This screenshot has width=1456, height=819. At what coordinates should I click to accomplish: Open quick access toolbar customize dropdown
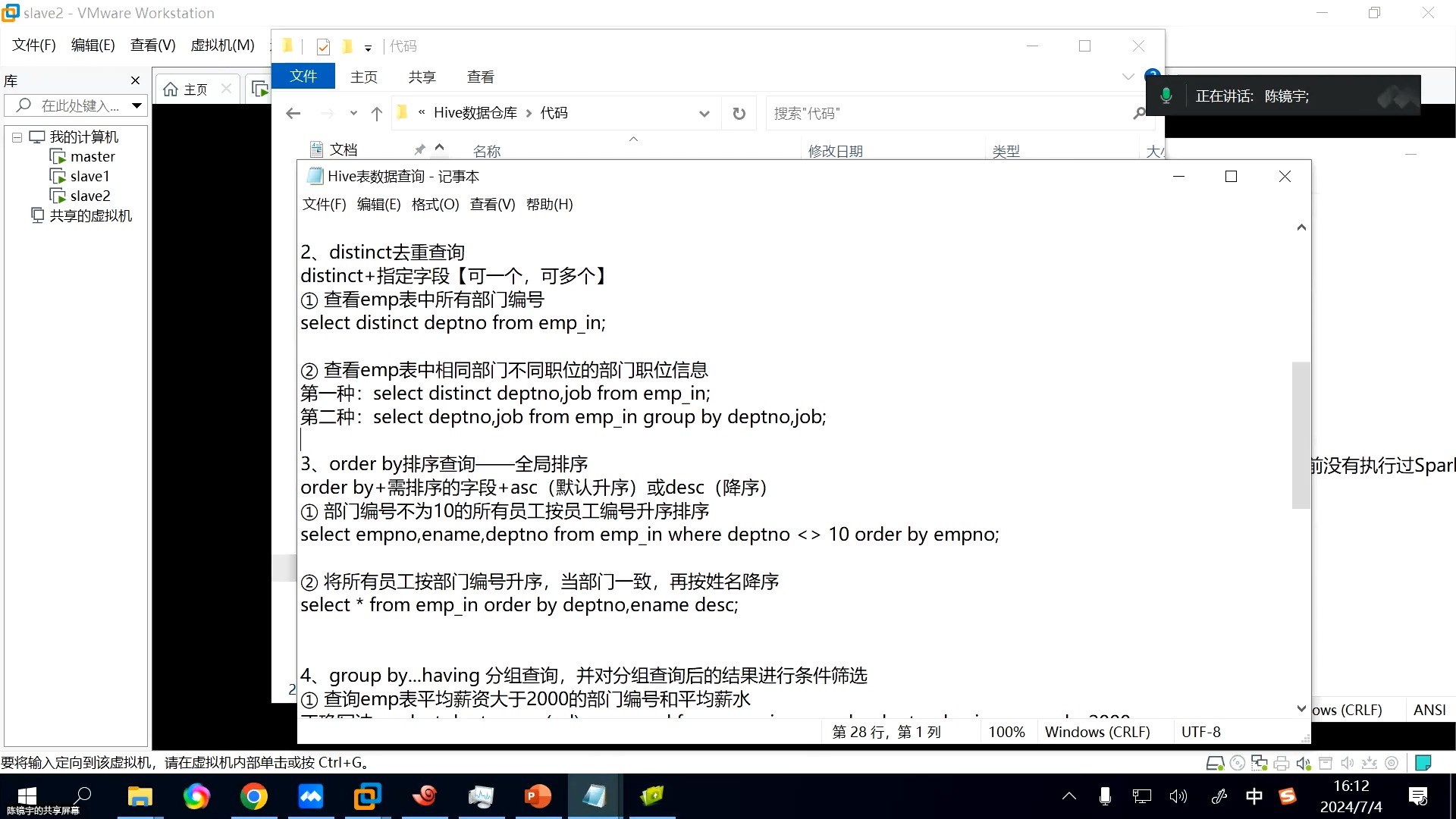pyautogui.click(x=369, y=48)
